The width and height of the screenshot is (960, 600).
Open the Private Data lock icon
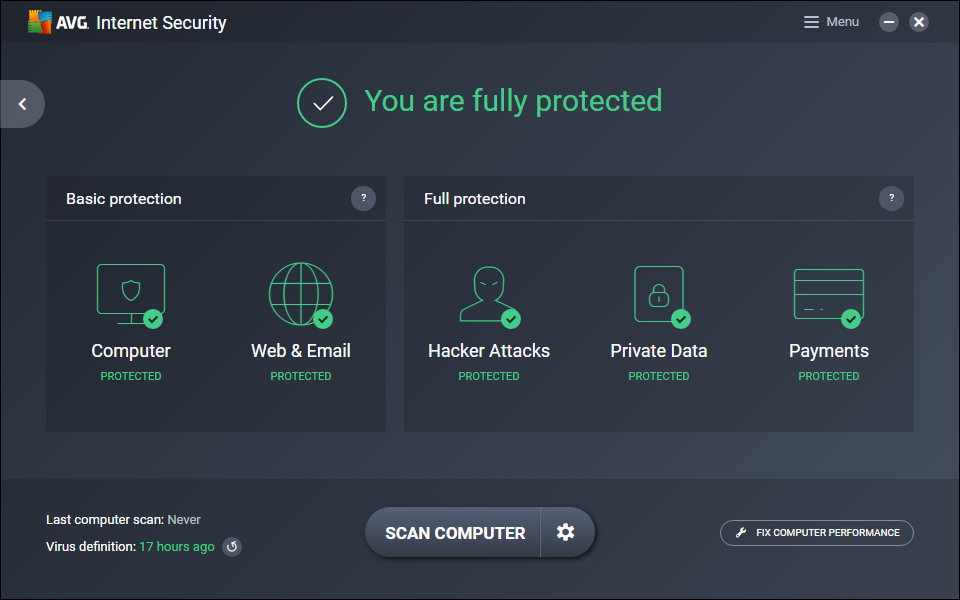pyautogui.click(x=658, y=294)
